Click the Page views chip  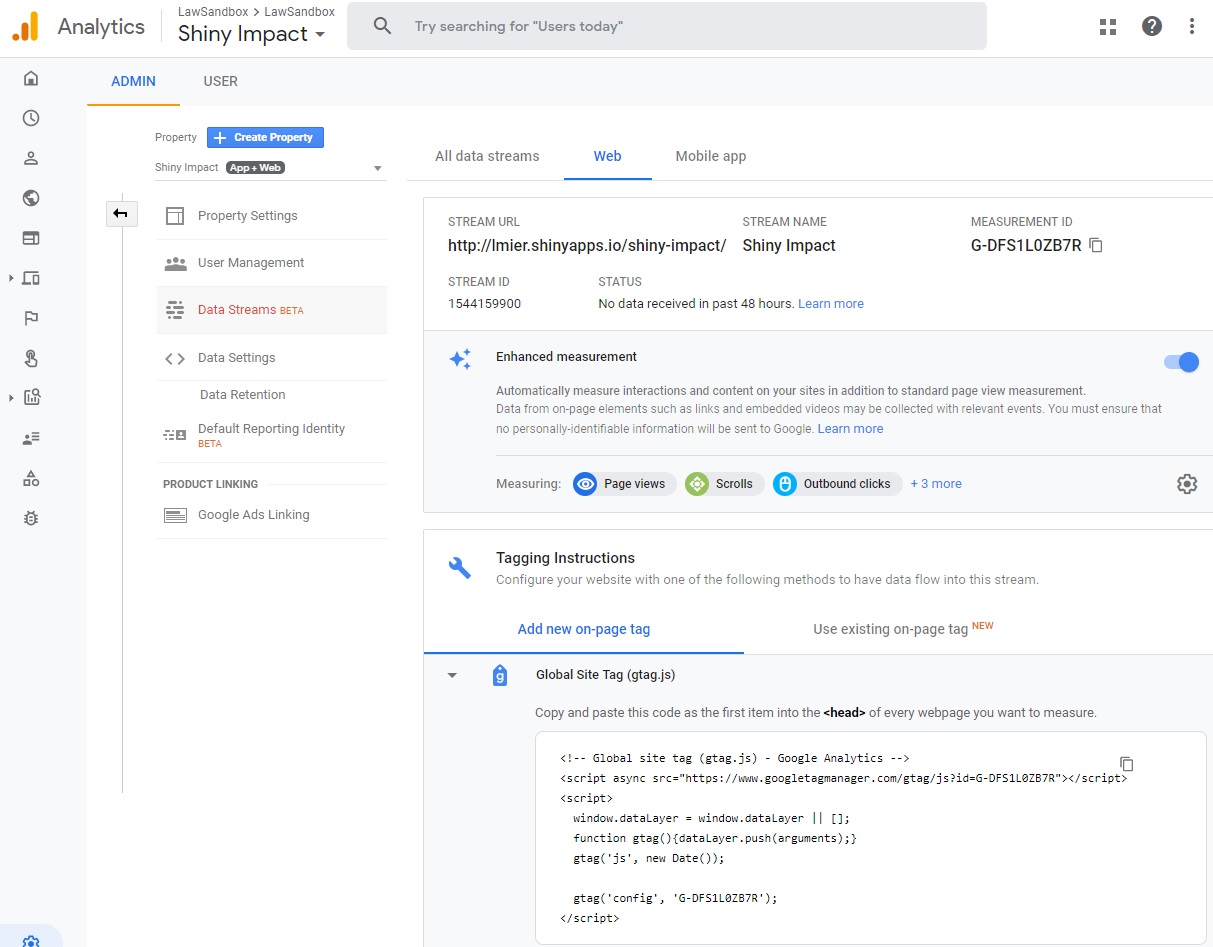pos(625,484)
